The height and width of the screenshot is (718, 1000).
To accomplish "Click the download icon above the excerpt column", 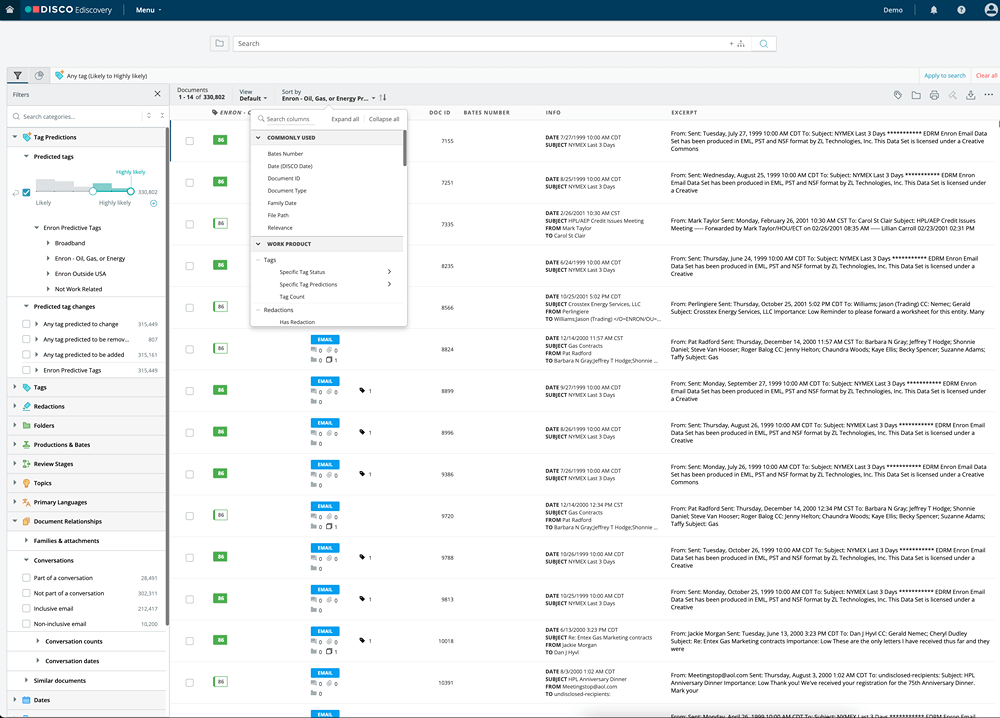I will 971,93.
